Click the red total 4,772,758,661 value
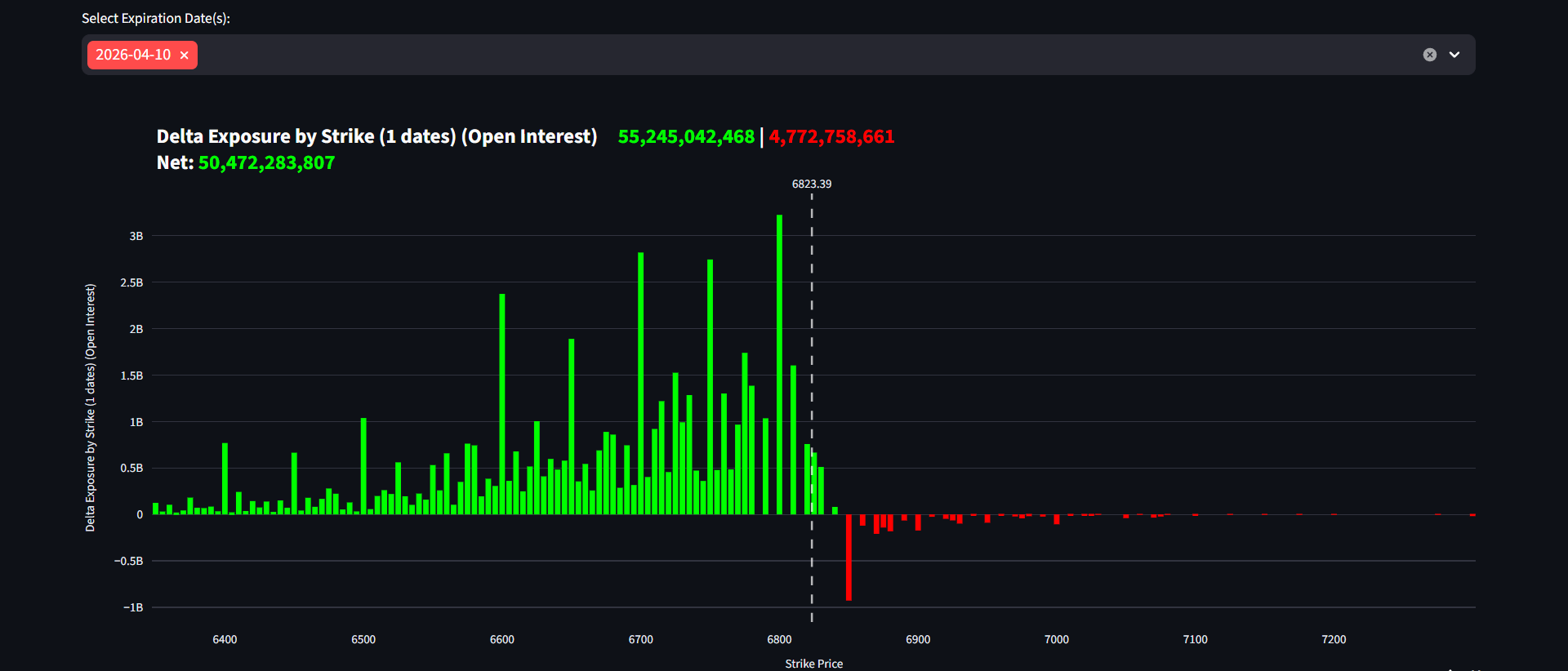The image size is (1568, 671). coord(831,136)
